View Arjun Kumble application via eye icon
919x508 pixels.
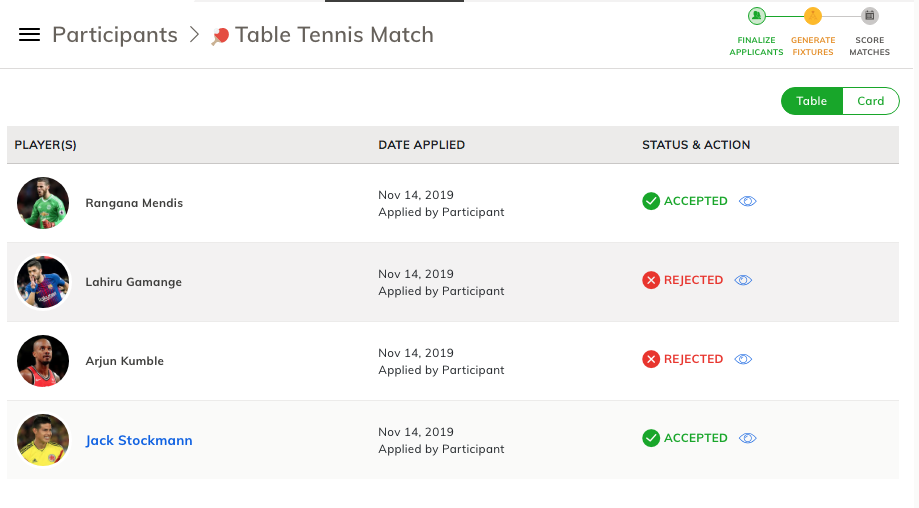point(743,360)
